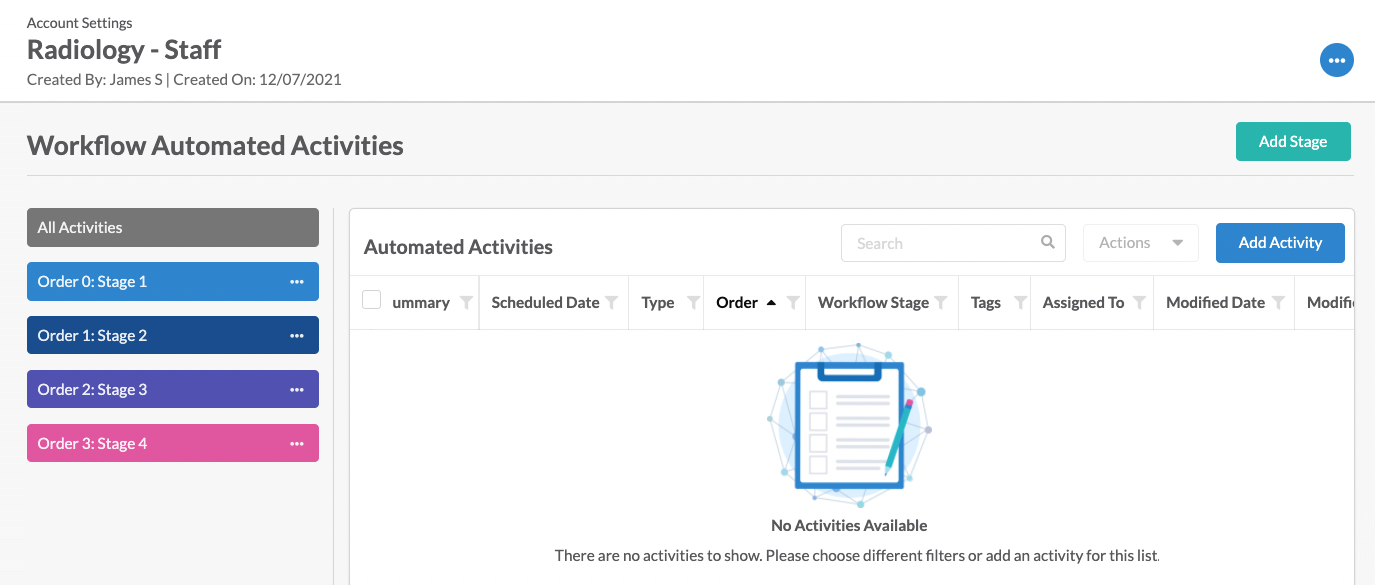Screen dimensions: 1375x585
Task: Click the Add Stage button
Action: pyautogui.click(x=1293, y=142)
